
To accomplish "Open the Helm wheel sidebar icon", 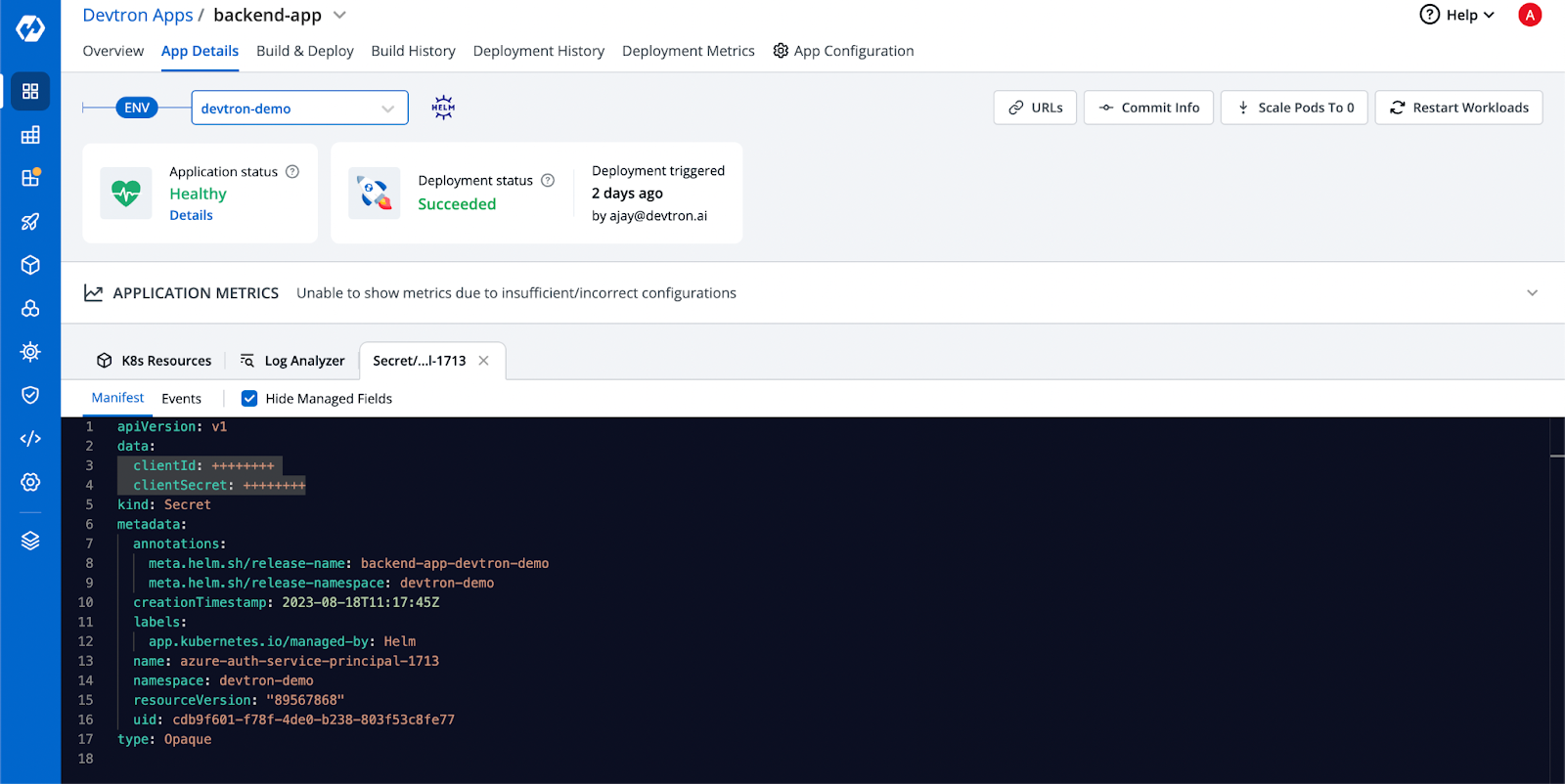I will [30, 352].
